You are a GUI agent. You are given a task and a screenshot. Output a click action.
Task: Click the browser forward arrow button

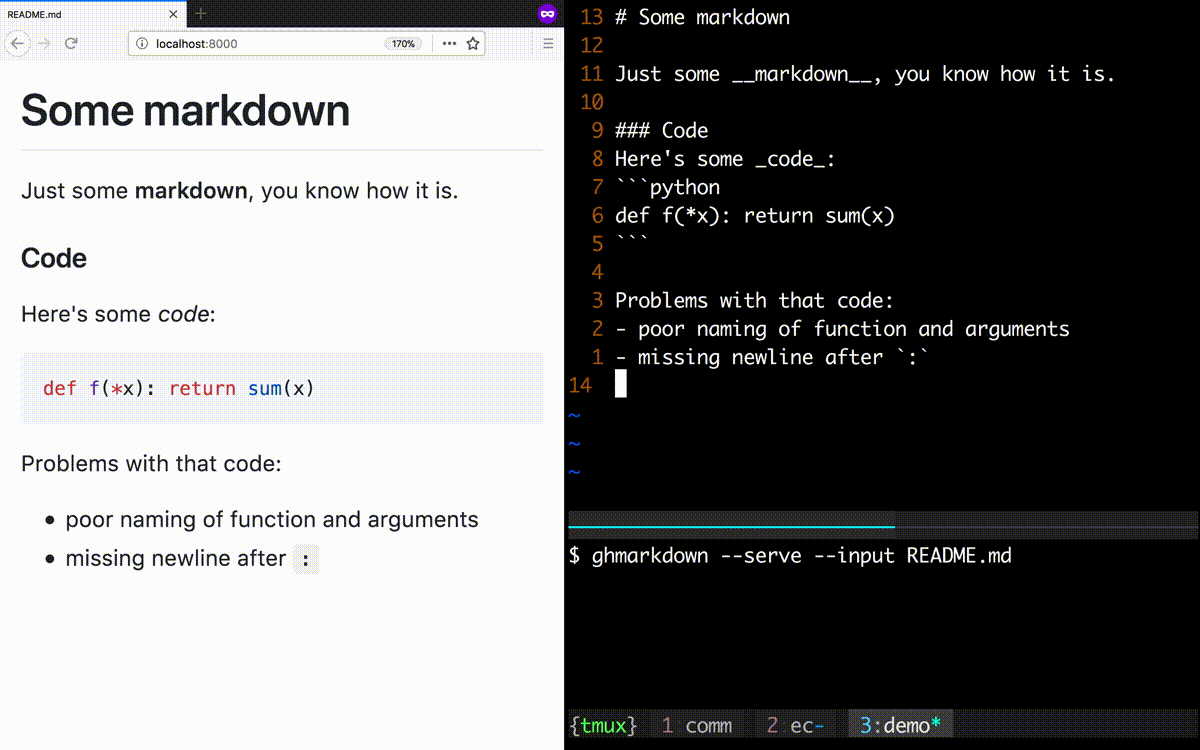tap(44, 43)
